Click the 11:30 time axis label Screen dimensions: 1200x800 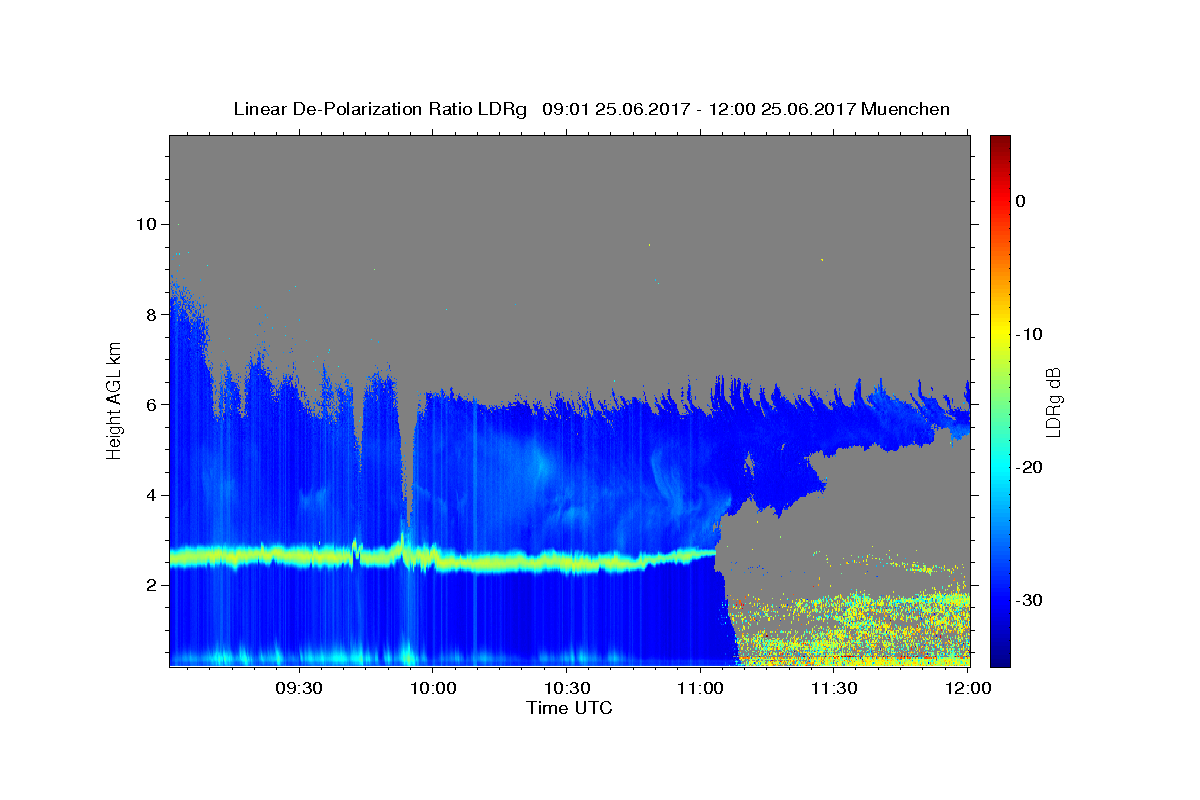point(834,688)
